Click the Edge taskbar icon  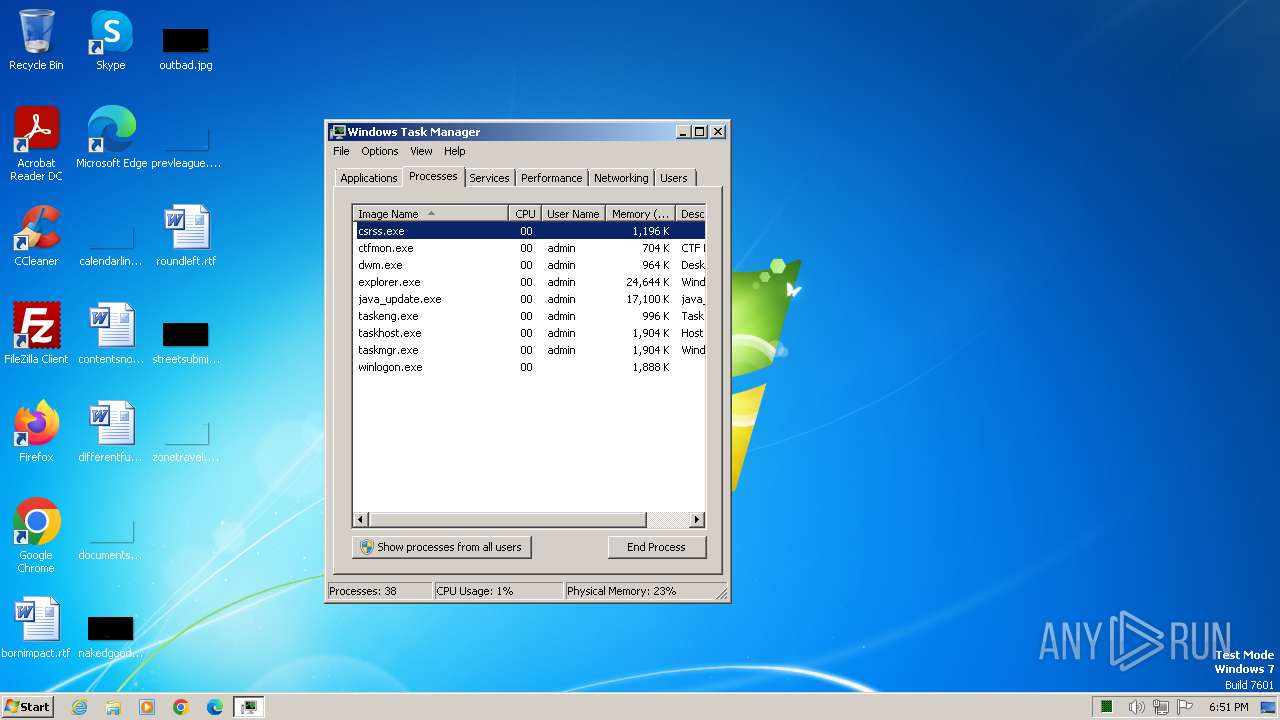click(x=215, y=707)
